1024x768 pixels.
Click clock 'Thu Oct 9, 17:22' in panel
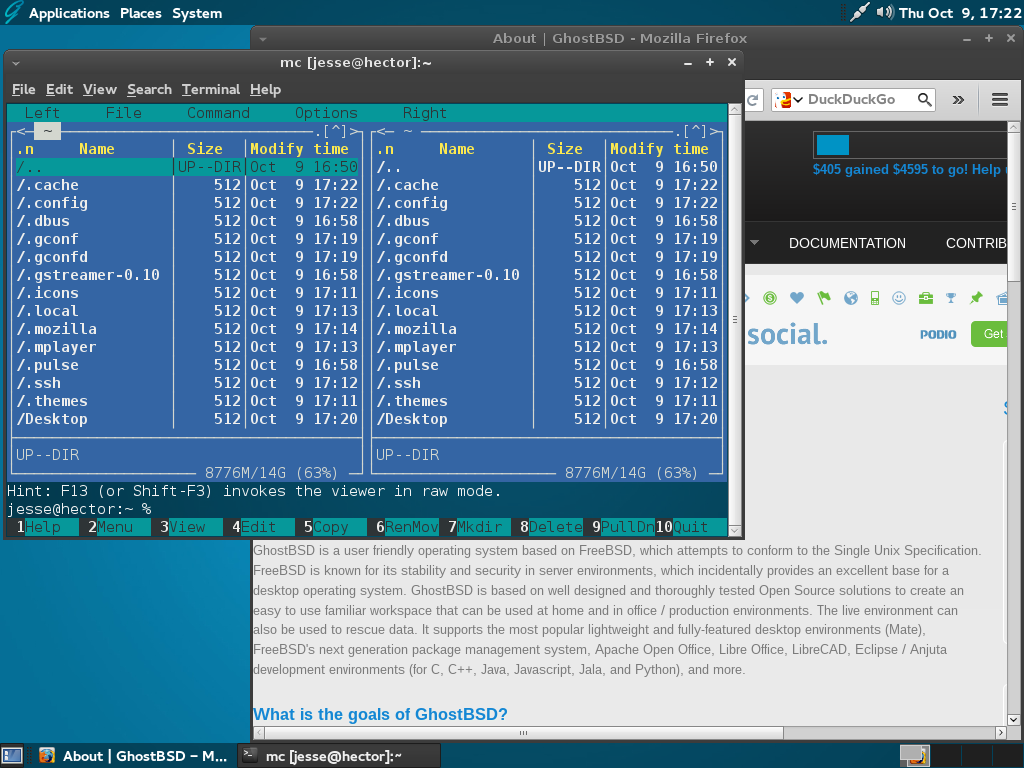coord(960,13)
